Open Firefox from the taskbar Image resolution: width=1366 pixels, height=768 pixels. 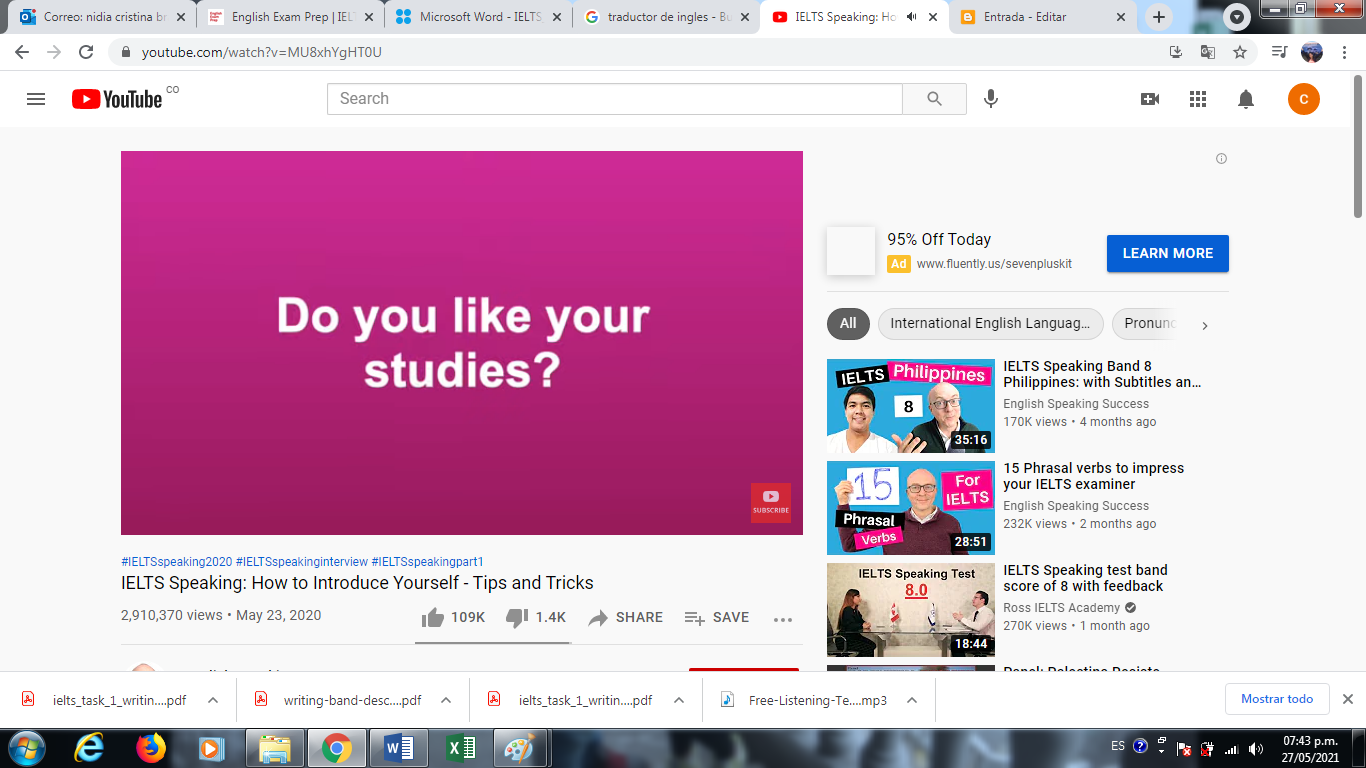[151, 748]
